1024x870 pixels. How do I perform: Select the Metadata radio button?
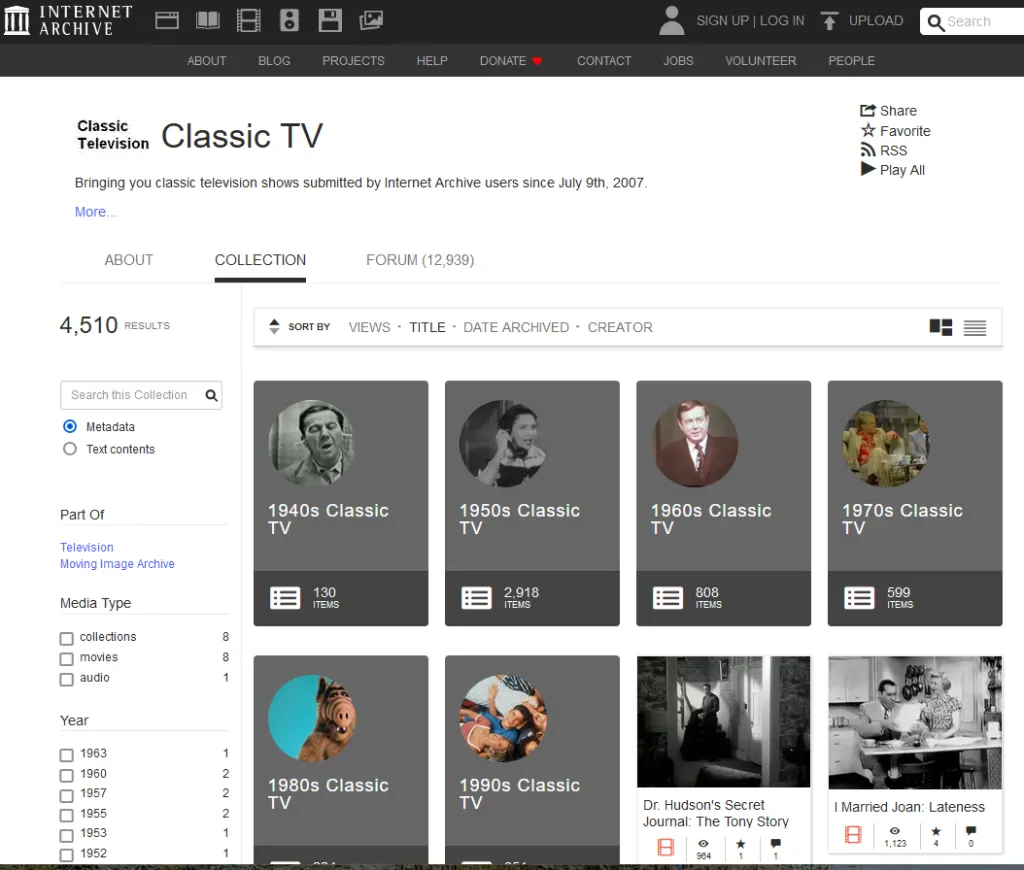click(70, 427)
